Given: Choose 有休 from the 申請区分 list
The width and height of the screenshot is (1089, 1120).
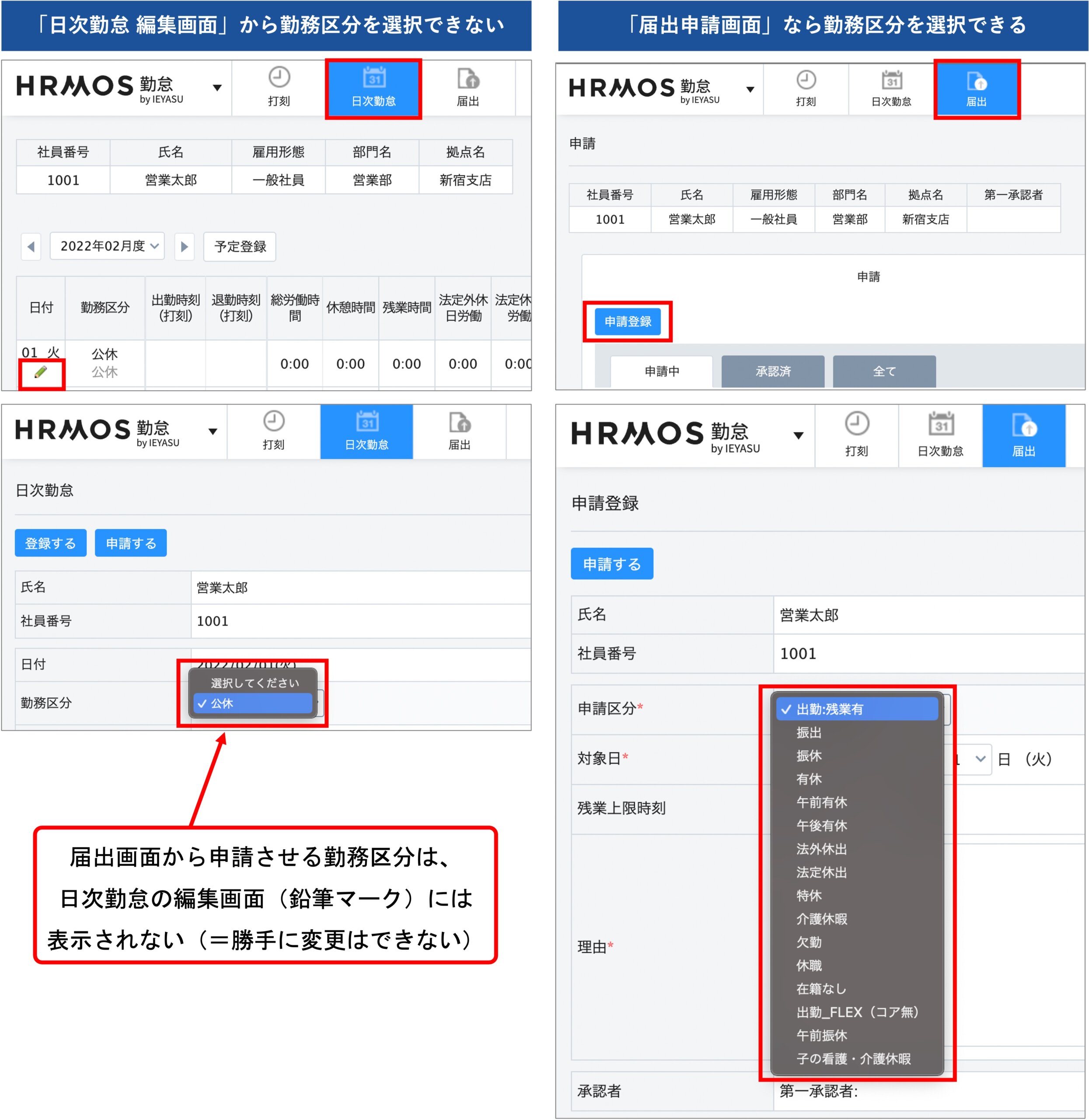Looking at the screenshot, I should pos(809,779).
